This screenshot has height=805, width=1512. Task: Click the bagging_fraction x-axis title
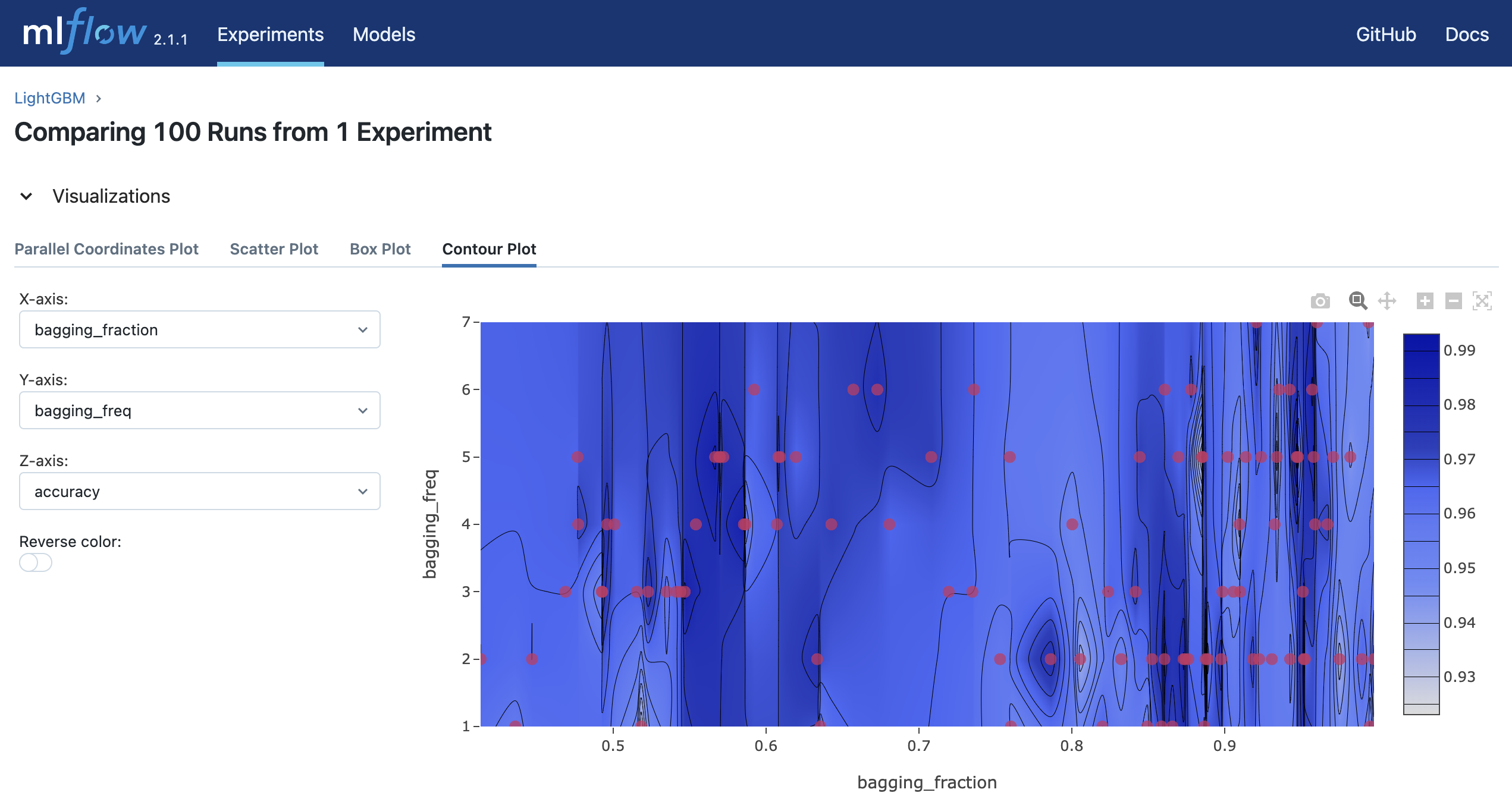[x=927, y=782]
